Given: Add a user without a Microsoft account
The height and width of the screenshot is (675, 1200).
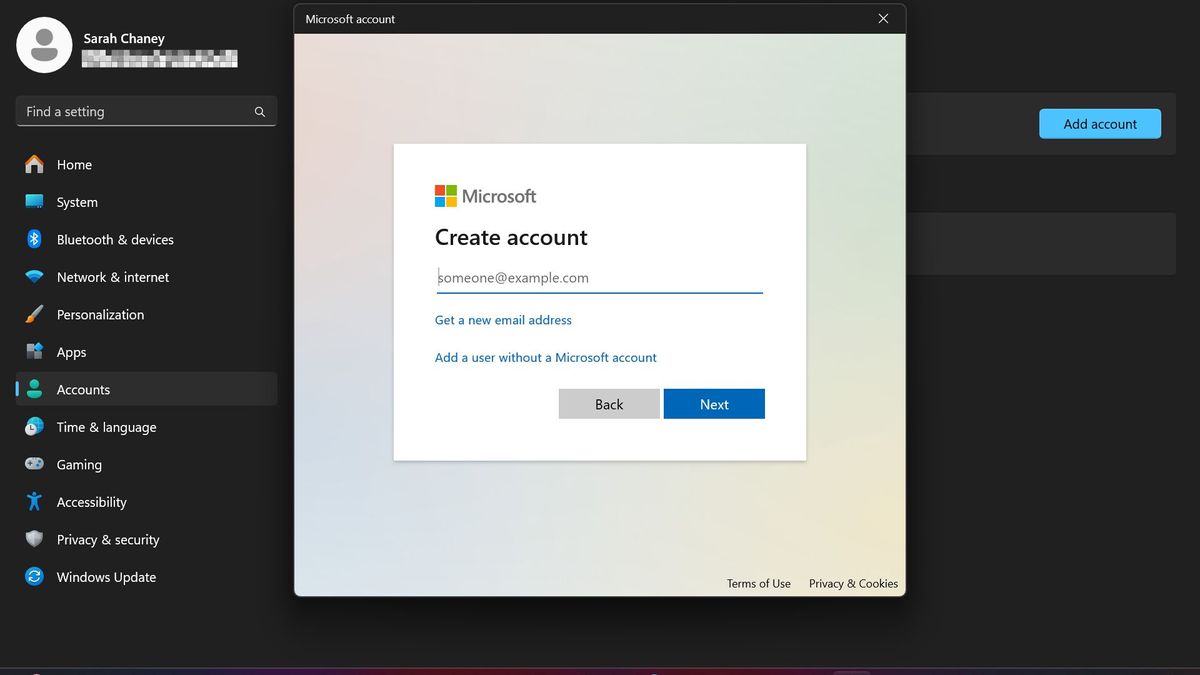Looking at the screenshot, I should 545,357.
